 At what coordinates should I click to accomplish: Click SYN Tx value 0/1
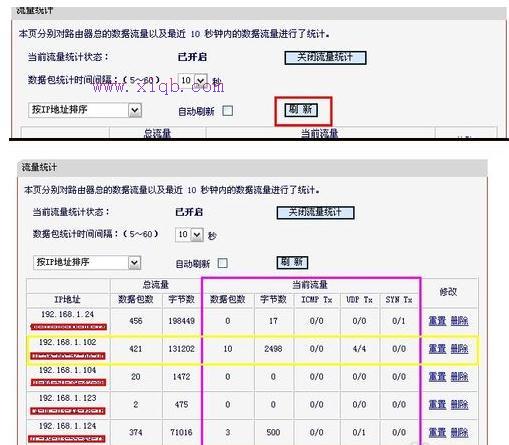(x=399, y=321)
